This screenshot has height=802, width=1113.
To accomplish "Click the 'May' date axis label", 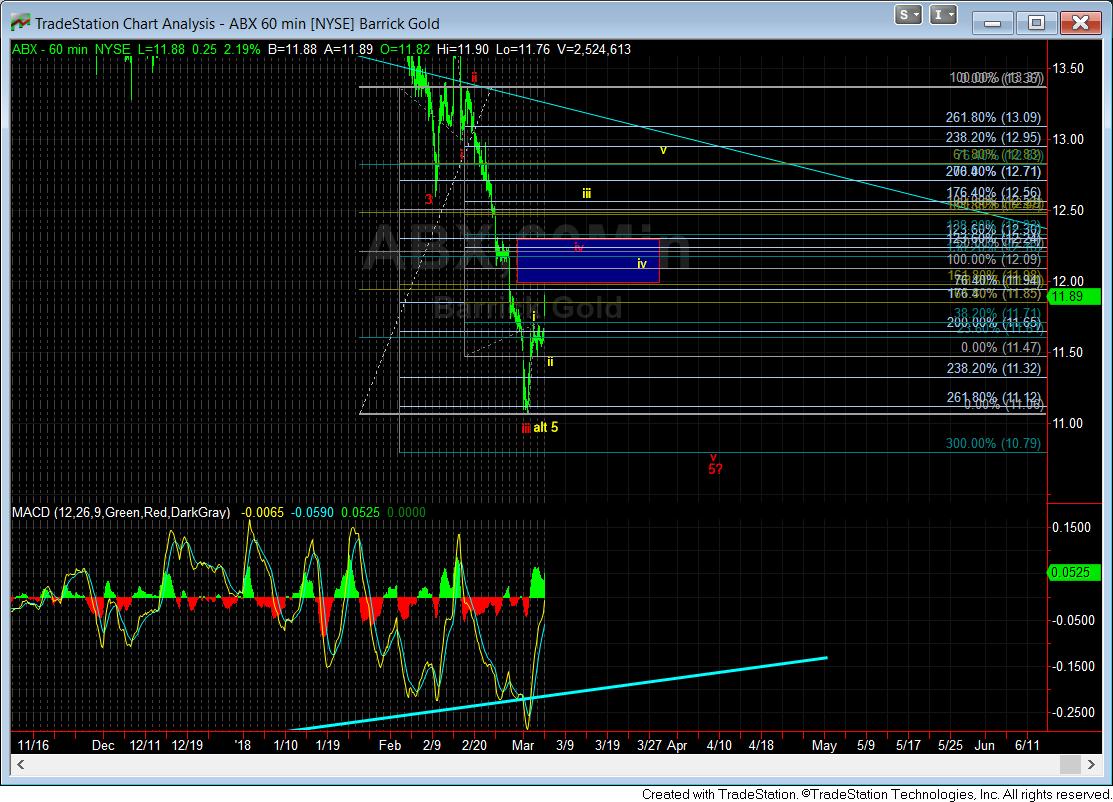I will [x=824, y=745].
